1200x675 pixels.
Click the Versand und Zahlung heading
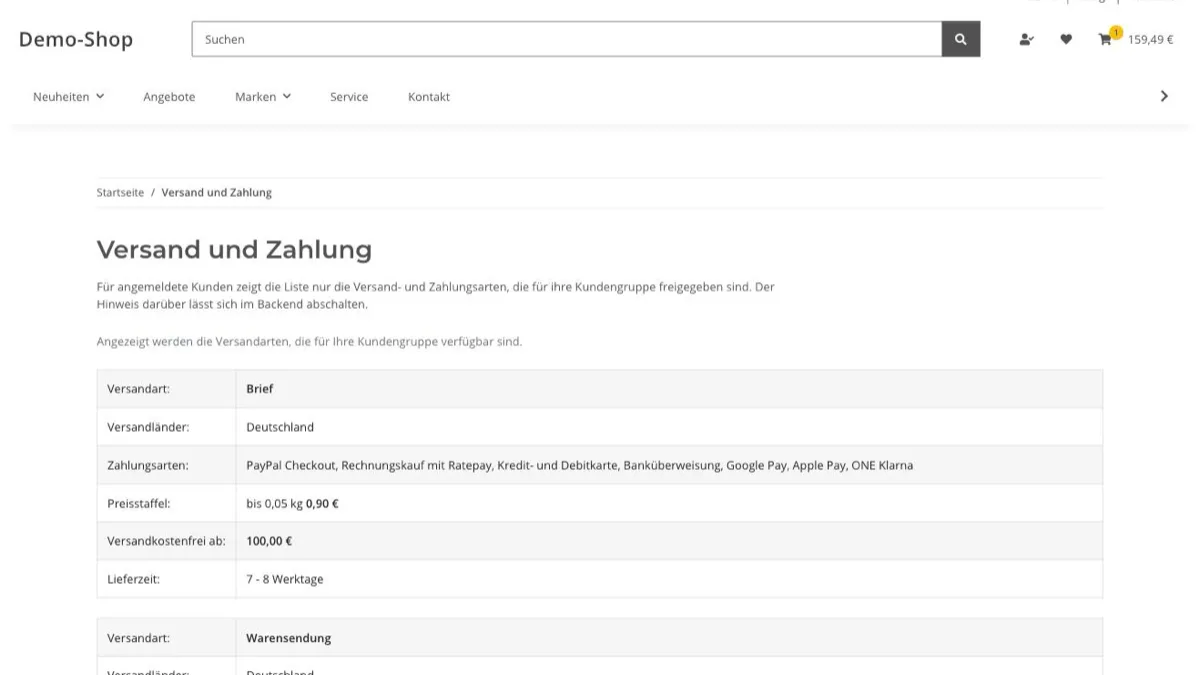(234, 249)
